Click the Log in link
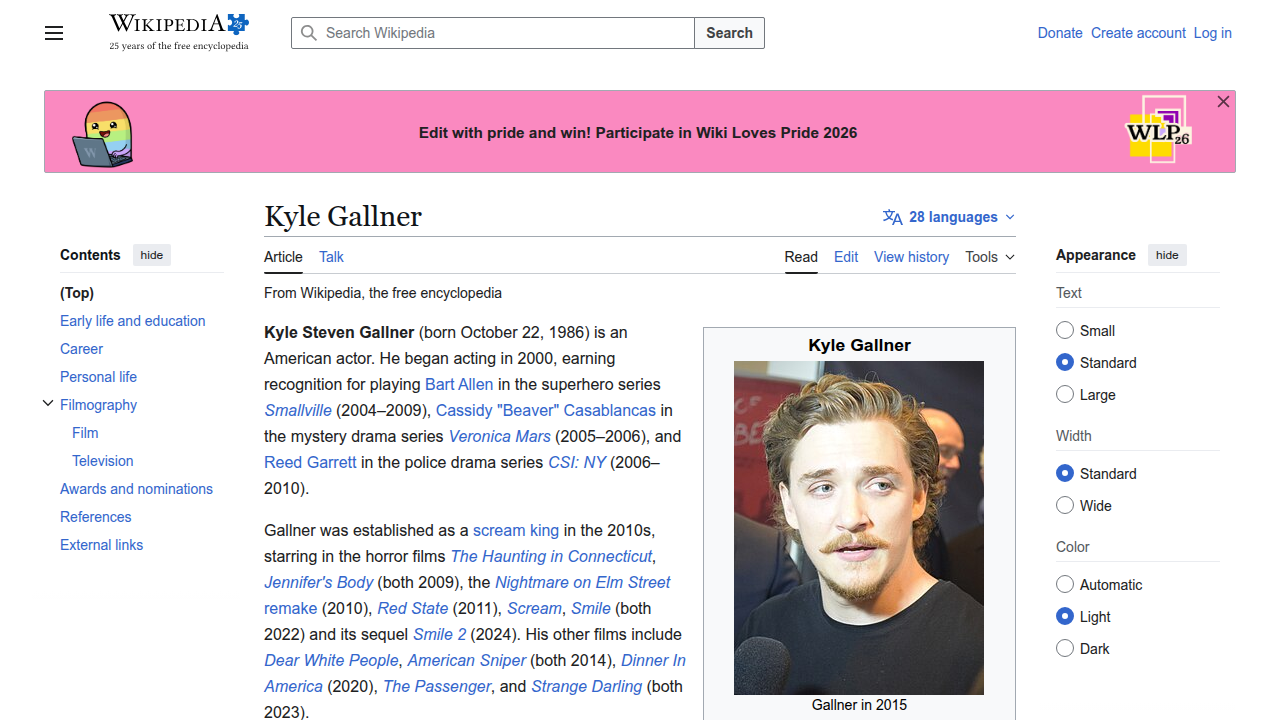Viewport: 1280px width, 720px height. [1213, 33]
